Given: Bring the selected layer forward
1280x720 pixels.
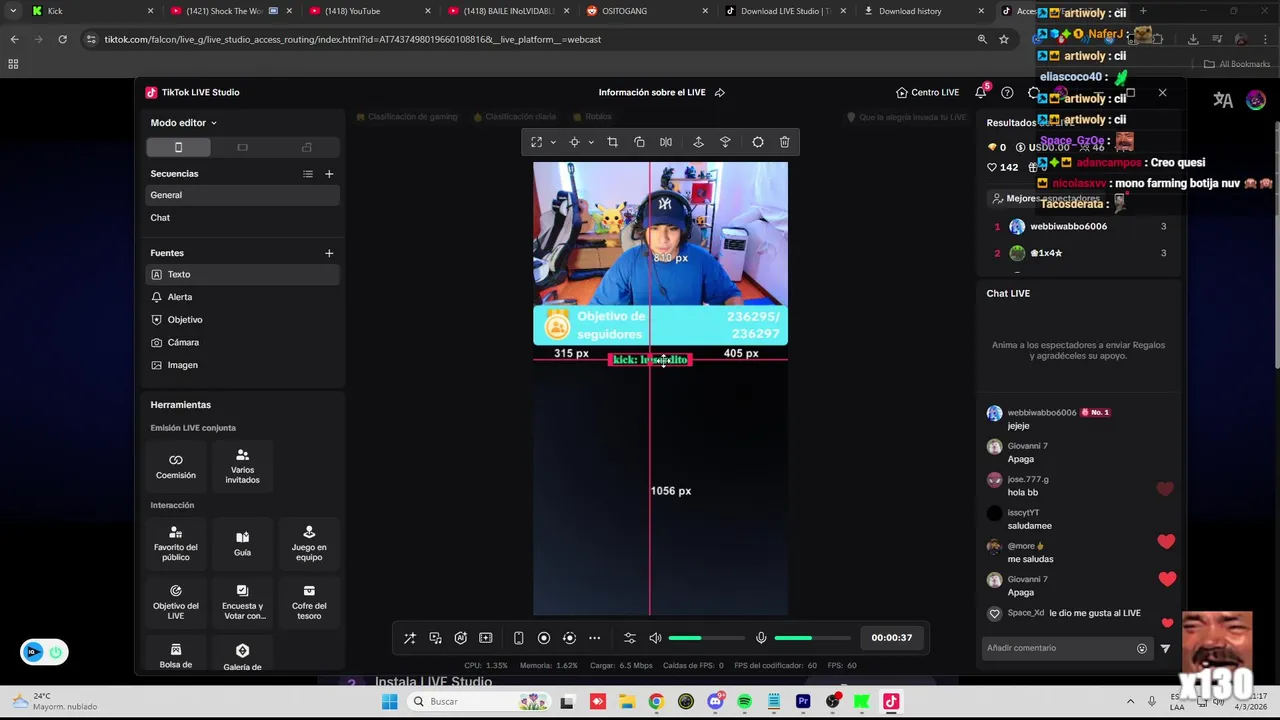Looking at the screenshot, I should tap(698, 142).
